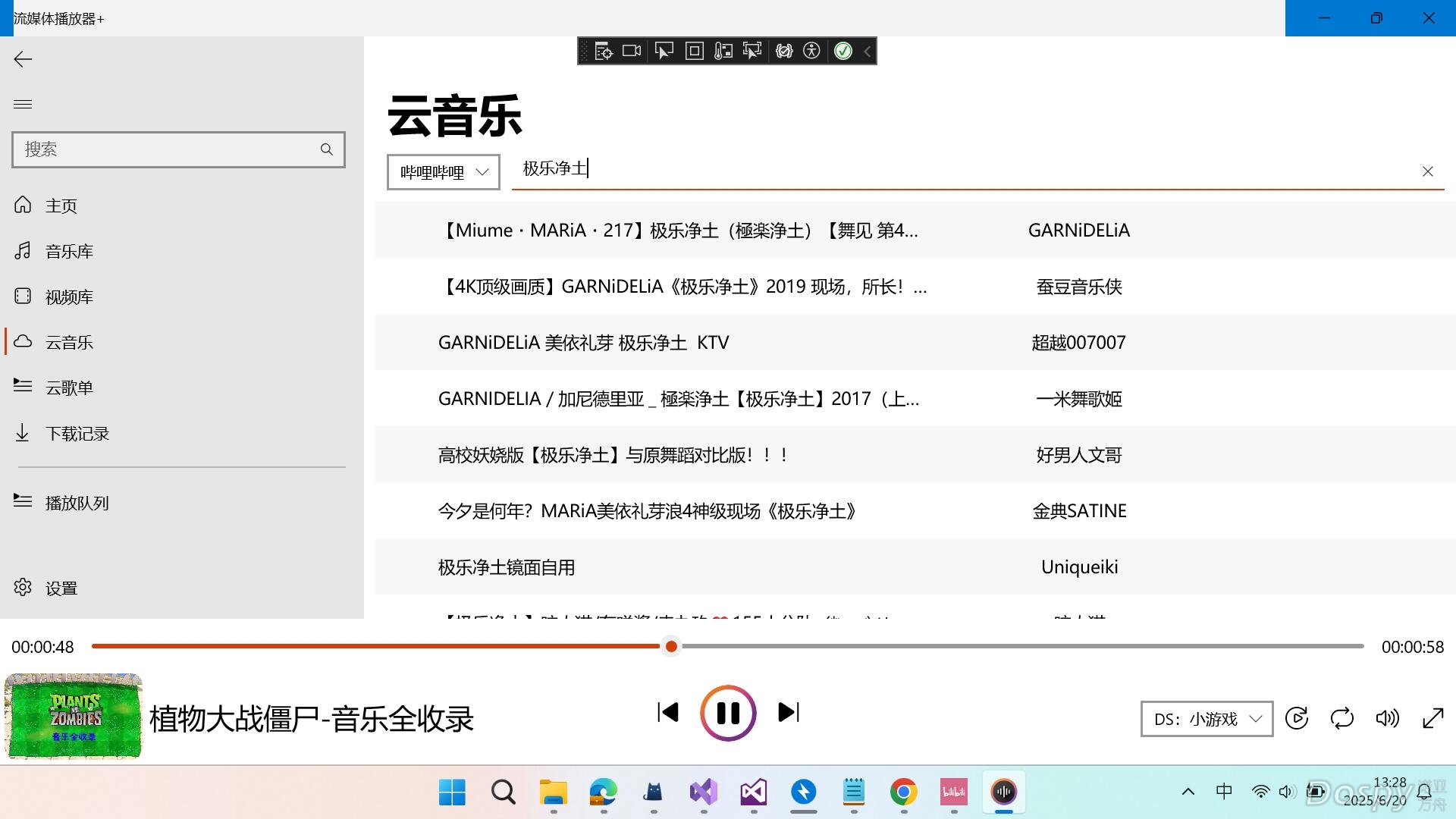Open Google Chrome from taskbar

pos(904,792)
